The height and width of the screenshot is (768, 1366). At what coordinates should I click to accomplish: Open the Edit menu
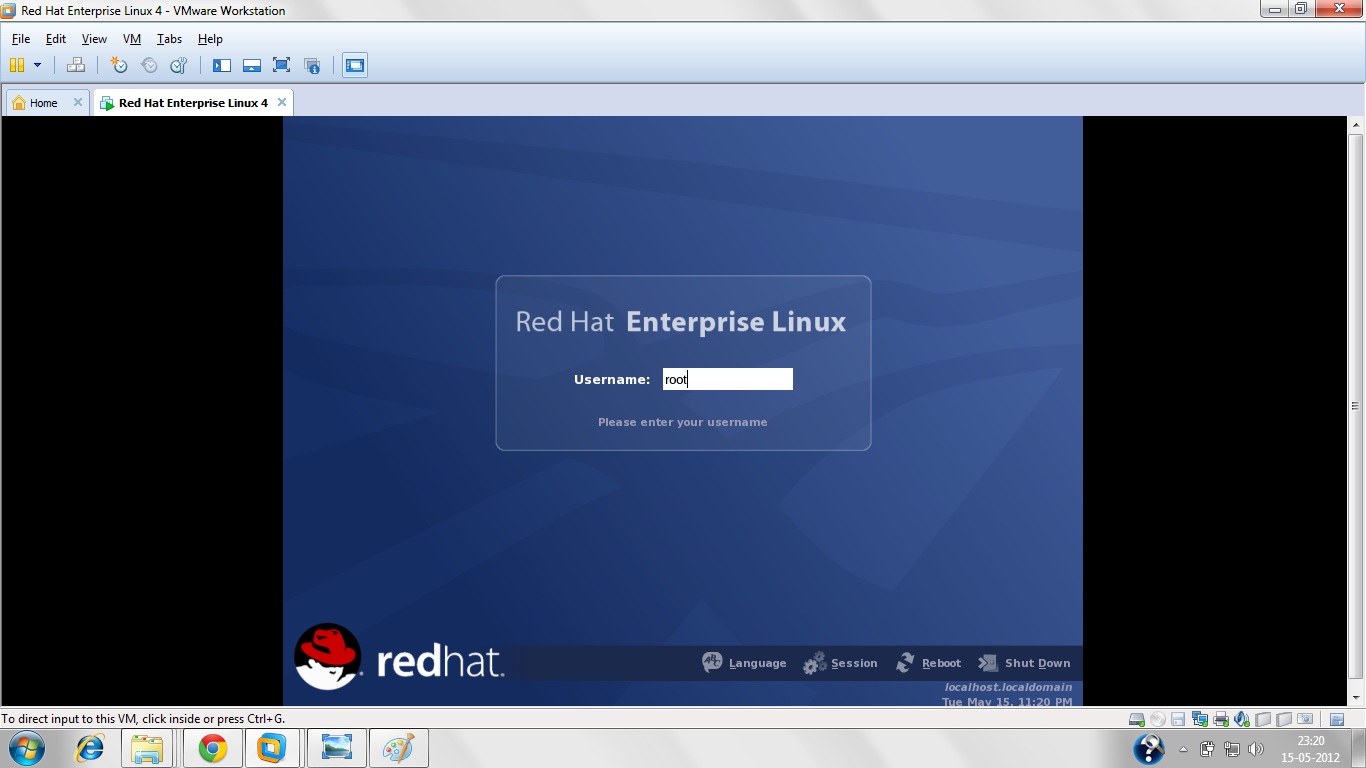[56, 39]
